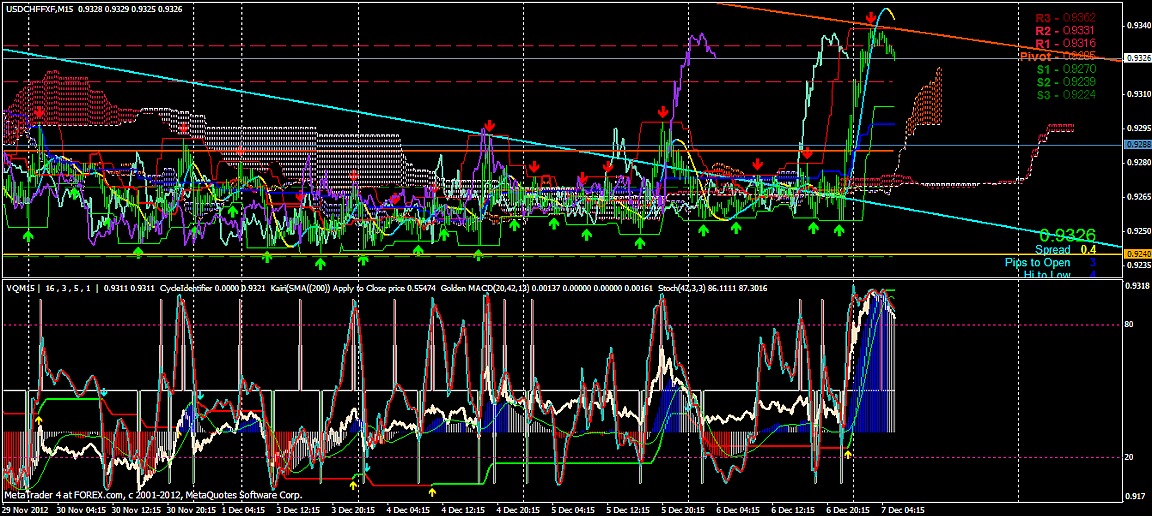Click the orange Pivot level label

[x=1059, y=57]
